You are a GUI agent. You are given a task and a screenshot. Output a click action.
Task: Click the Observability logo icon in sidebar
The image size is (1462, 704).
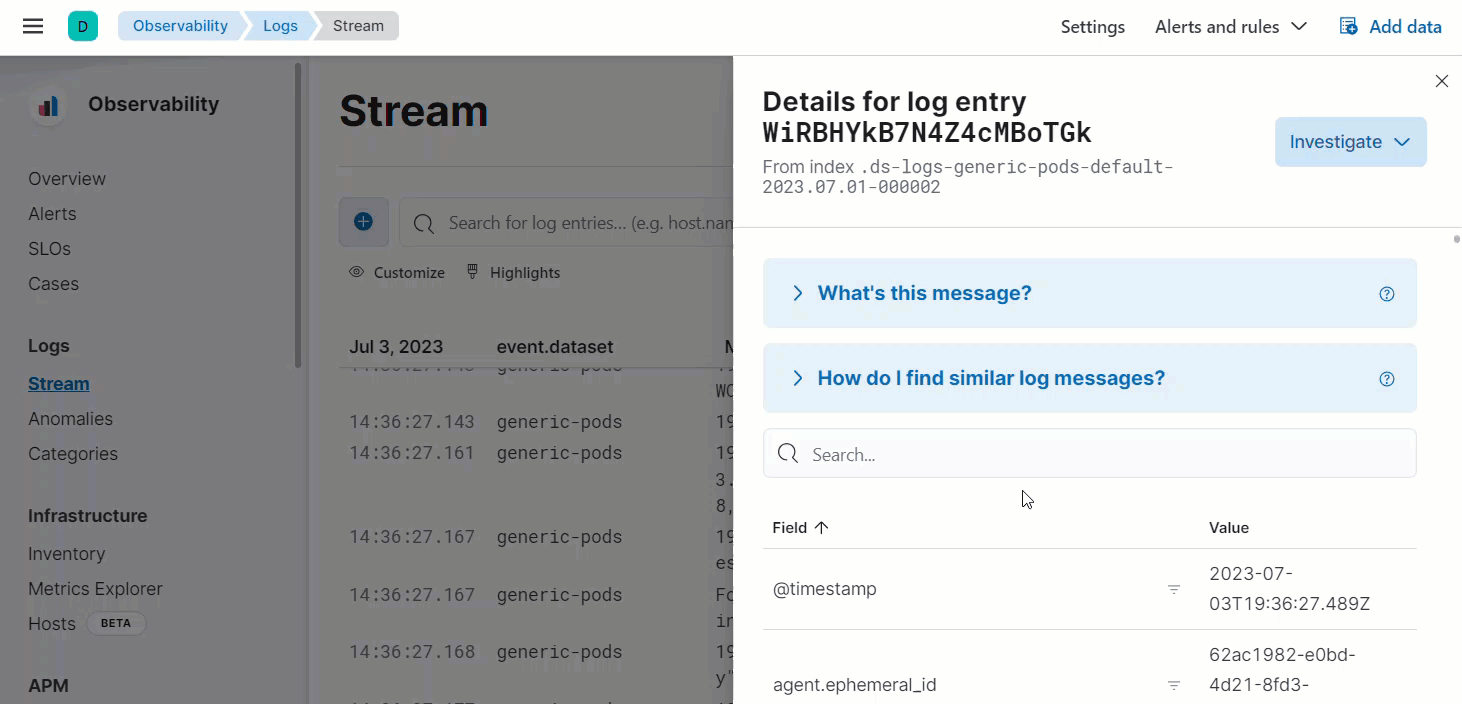(47, 104)
